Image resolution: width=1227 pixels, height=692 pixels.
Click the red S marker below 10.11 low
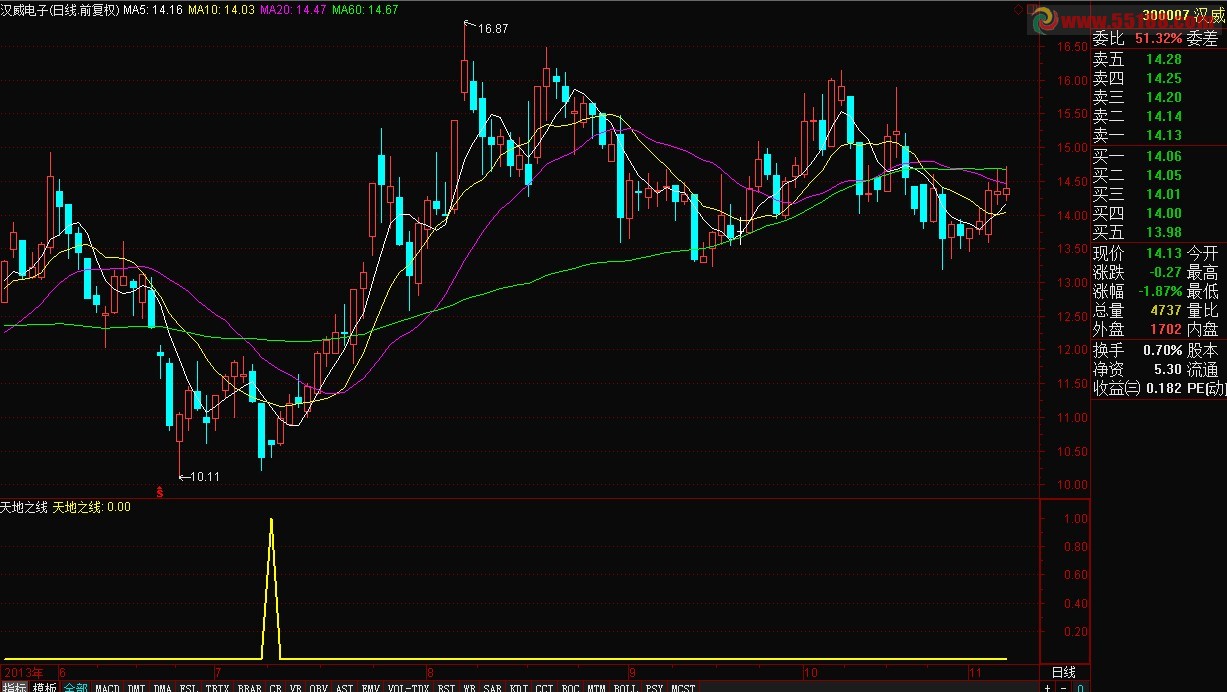(160, 491)
